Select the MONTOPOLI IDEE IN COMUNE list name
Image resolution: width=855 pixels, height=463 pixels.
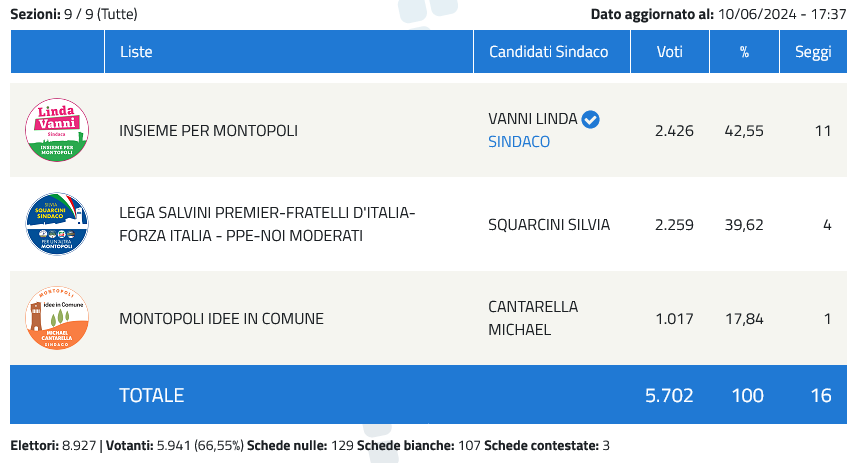click(221, 318)
